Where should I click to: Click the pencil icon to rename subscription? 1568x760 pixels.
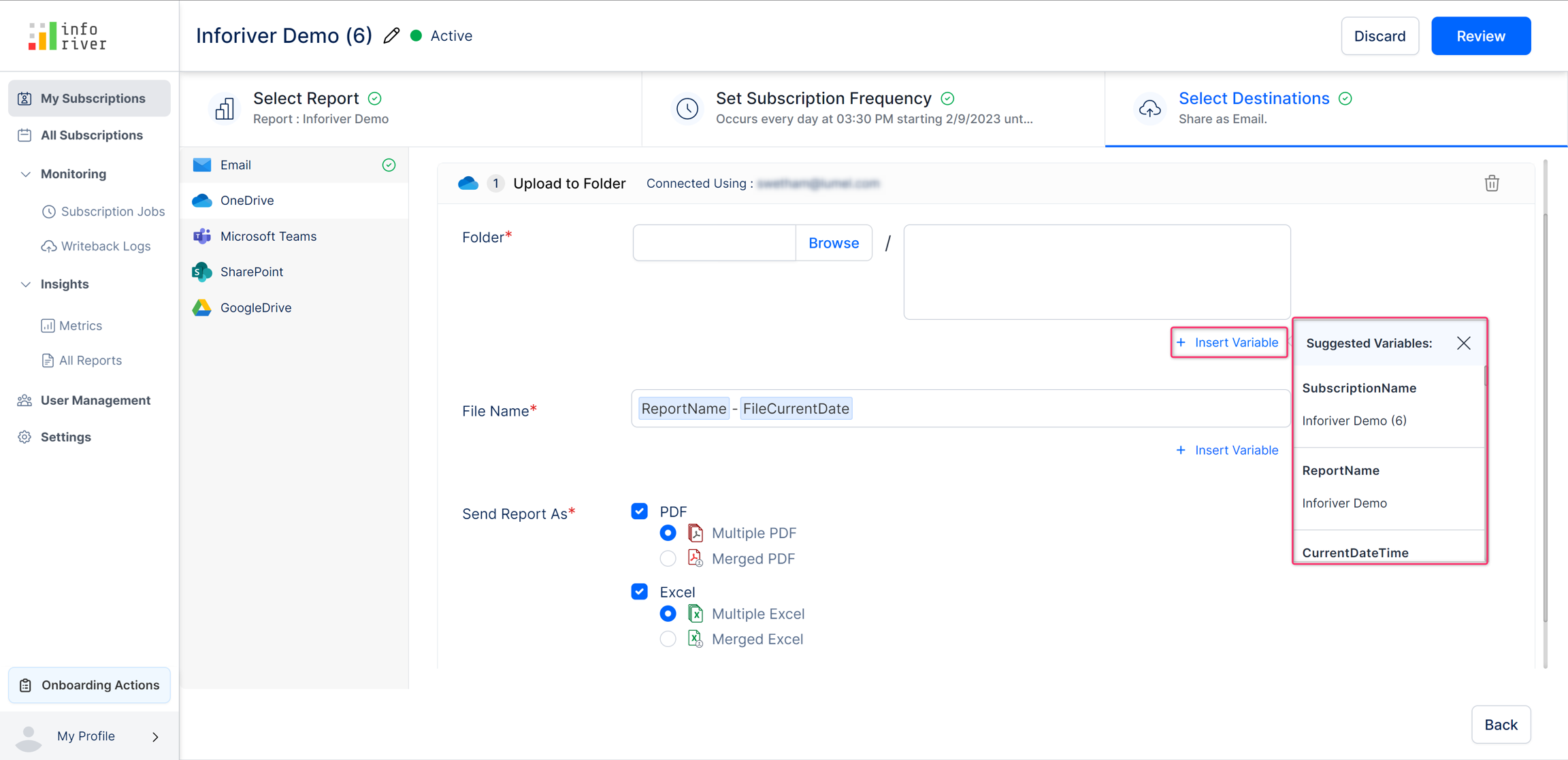(391, 36)
